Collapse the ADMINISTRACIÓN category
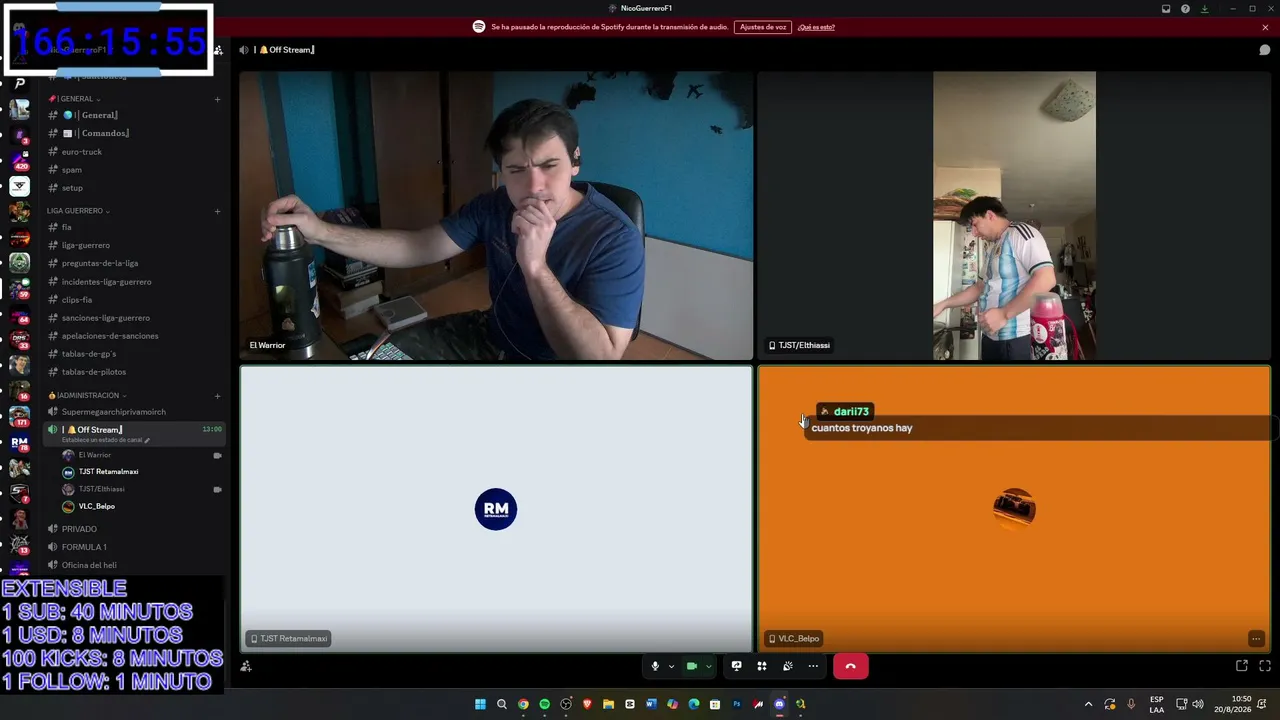This screenshot has height=720, width=1280. click(x=88, y=395)
